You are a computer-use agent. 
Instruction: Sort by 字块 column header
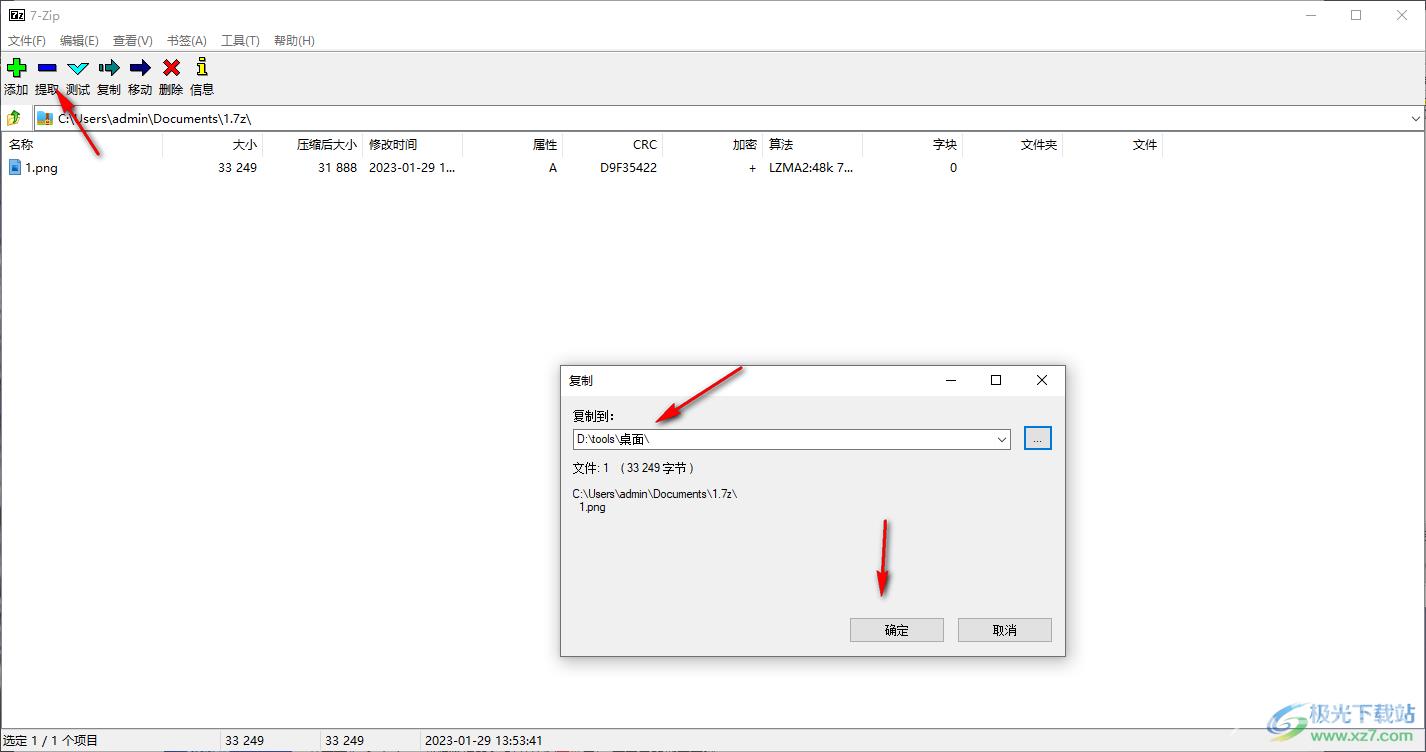(912, 145)
